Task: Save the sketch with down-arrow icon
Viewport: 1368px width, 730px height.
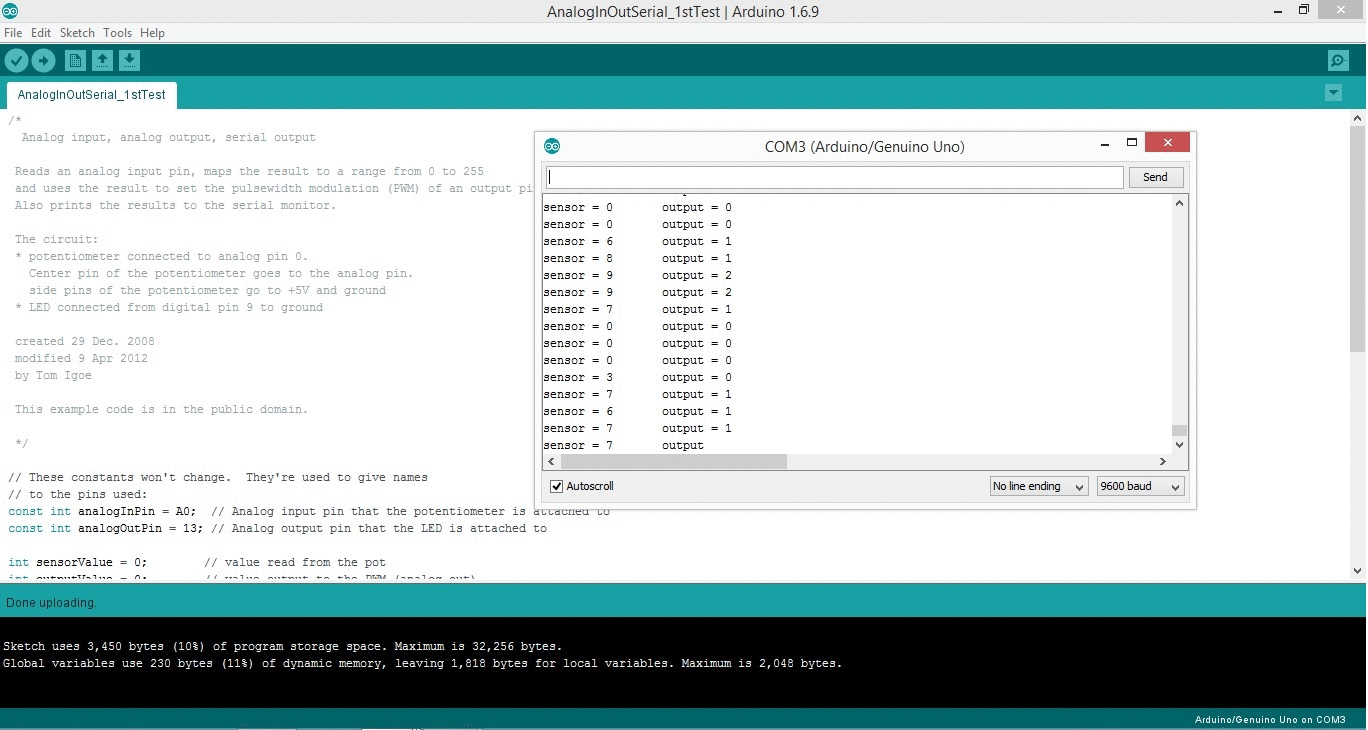Action: point(129,61)
